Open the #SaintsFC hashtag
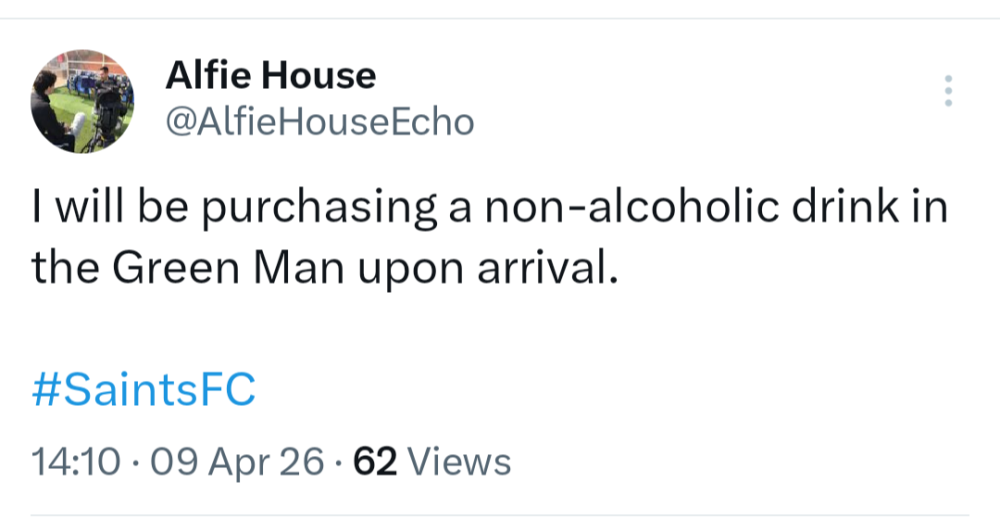This screenshot has height=532, width=1000. 143,389
